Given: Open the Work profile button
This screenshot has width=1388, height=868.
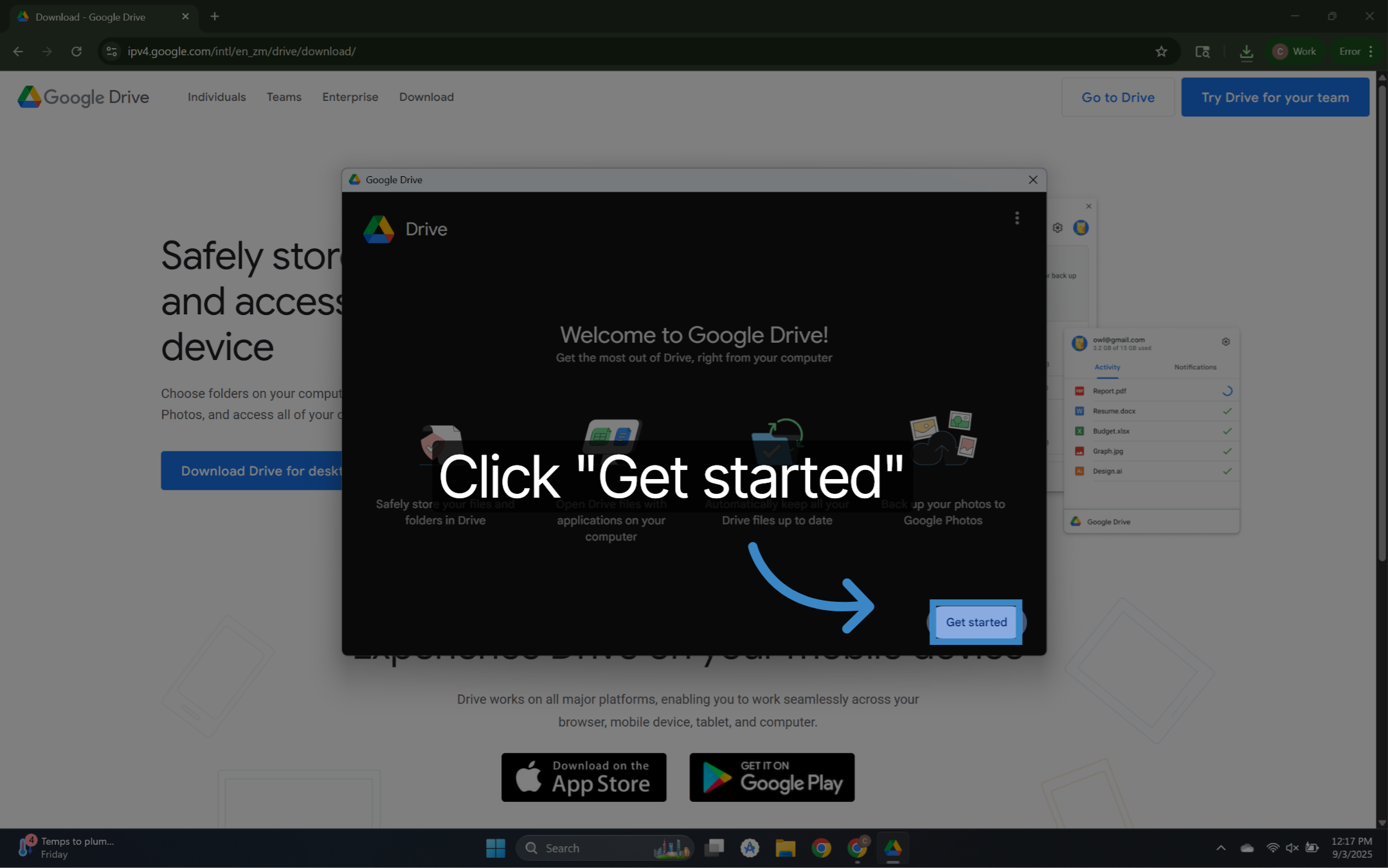Looking at the screenshot, I should (x=1294, y=51).
